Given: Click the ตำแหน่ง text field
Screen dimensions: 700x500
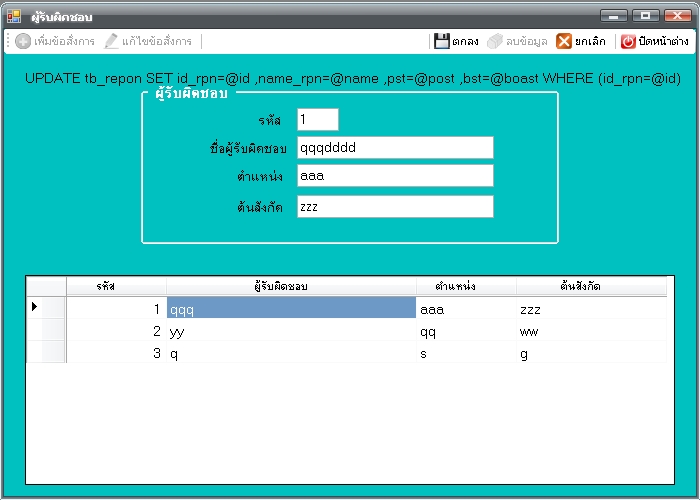Looking at the screenshot, I should 395,175.
